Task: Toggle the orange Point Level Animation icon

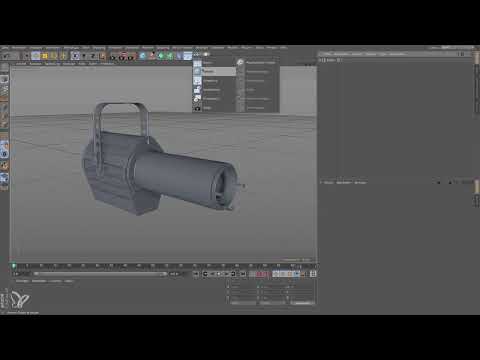Action: 303,274
